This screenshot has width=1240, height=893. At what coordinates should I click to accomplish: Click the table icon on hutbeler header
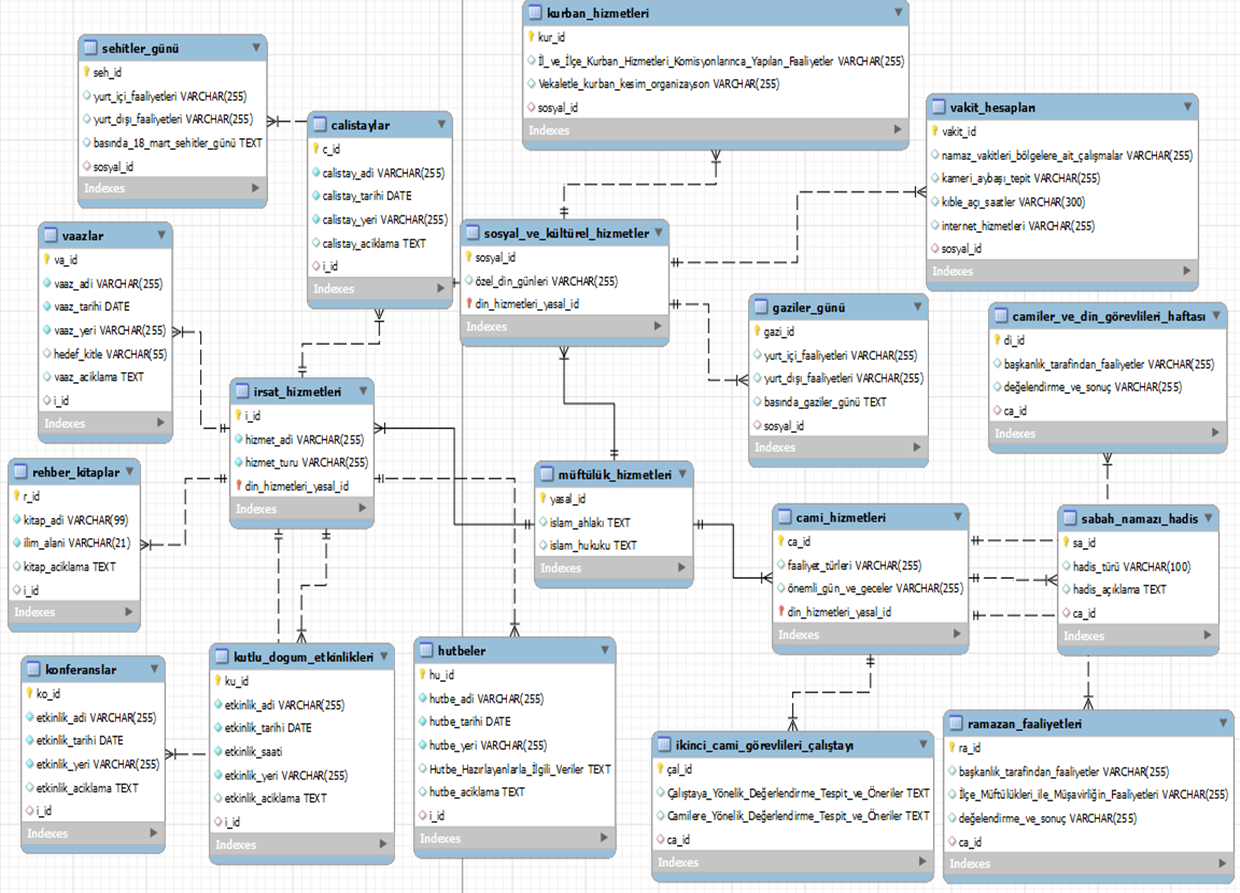click(427, 650)
